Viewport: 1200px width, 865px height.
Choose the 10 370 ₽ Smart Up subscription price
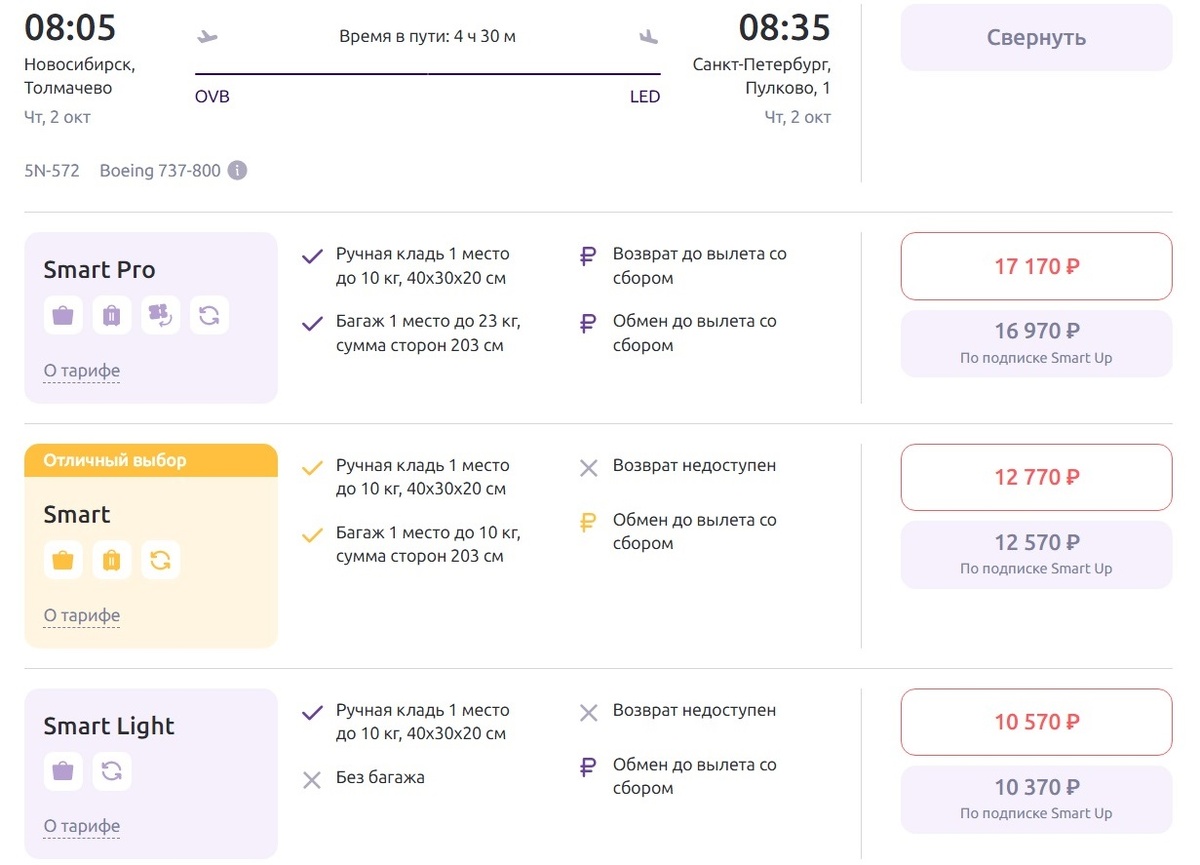(x=1036, y=799)
